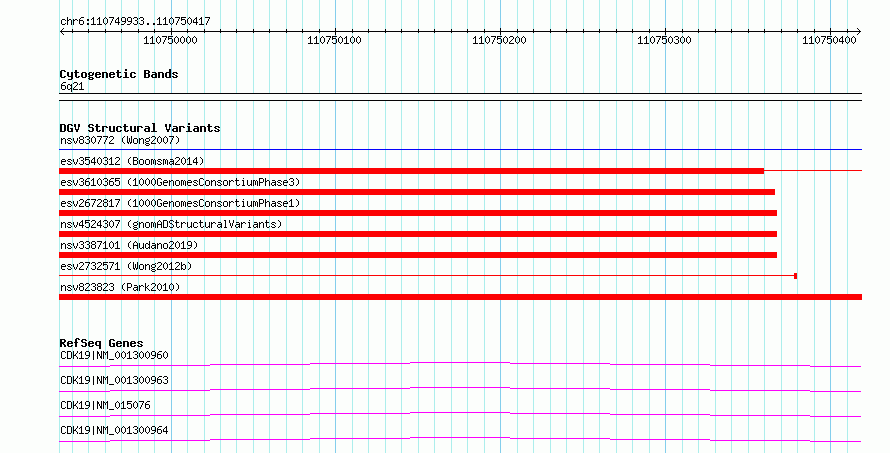
Task: Open CDK19|NM_001300960 gene label
Action: [114, 355]
